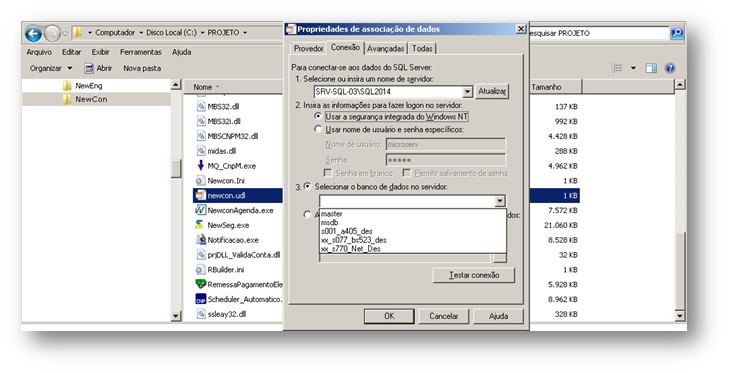Screen dimensions: 729x373
Task: Check Permitir salvamento de senha checkbox
Action: tap(407, 173)
